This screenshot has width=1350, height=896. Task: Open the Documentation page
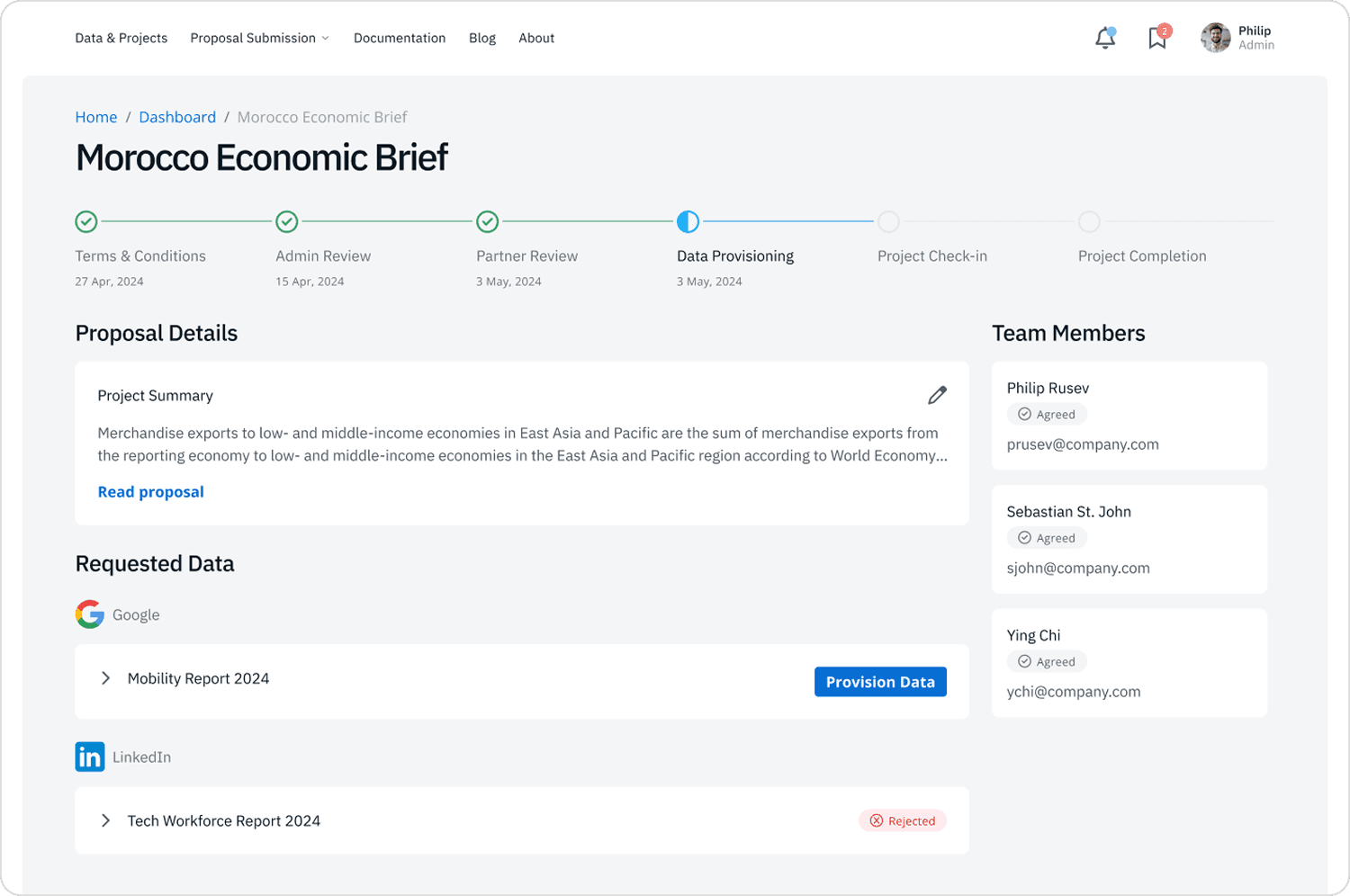pos(400,38)
